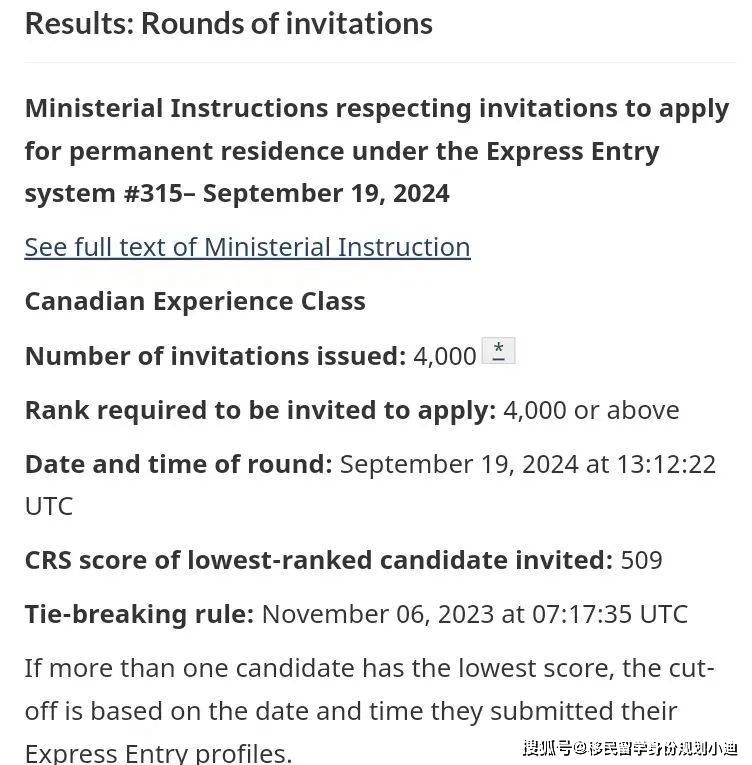Click the standalone 'UTC' text under the round date
This screenshot has height=765, width=752.
[49, 506]
